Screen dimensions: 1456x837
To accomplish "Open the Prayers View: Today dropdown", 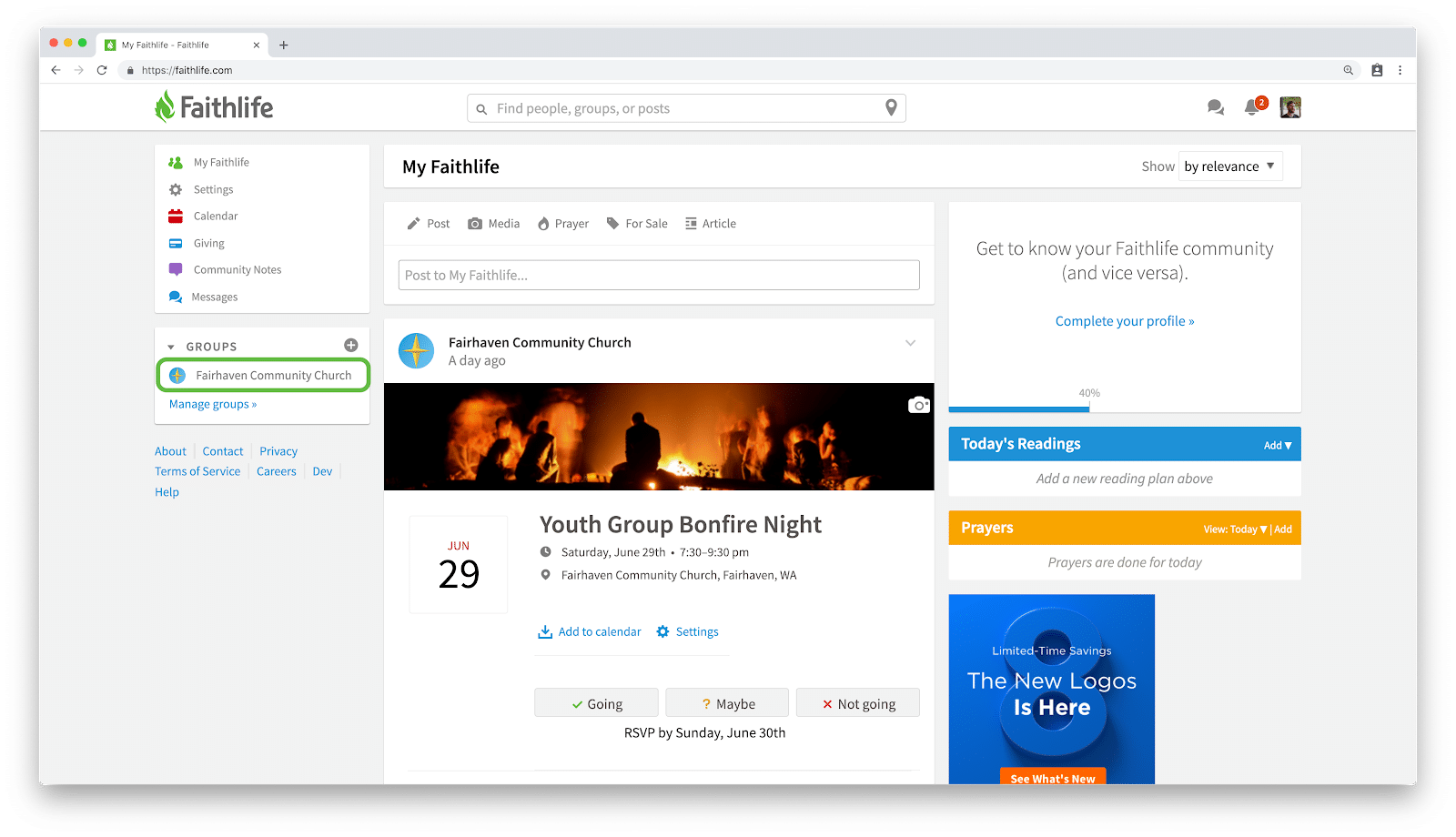I will point(1235,529).
